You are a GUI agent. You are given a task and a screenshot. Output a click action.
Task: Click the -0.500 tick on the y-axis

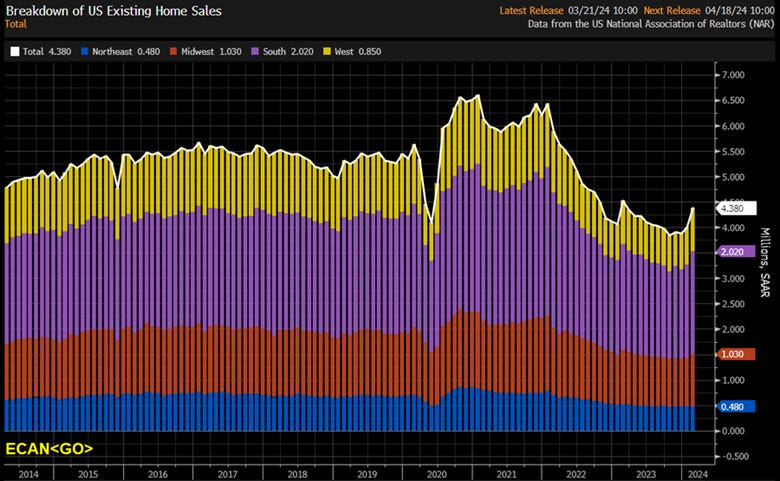click(x=735, y=457)
